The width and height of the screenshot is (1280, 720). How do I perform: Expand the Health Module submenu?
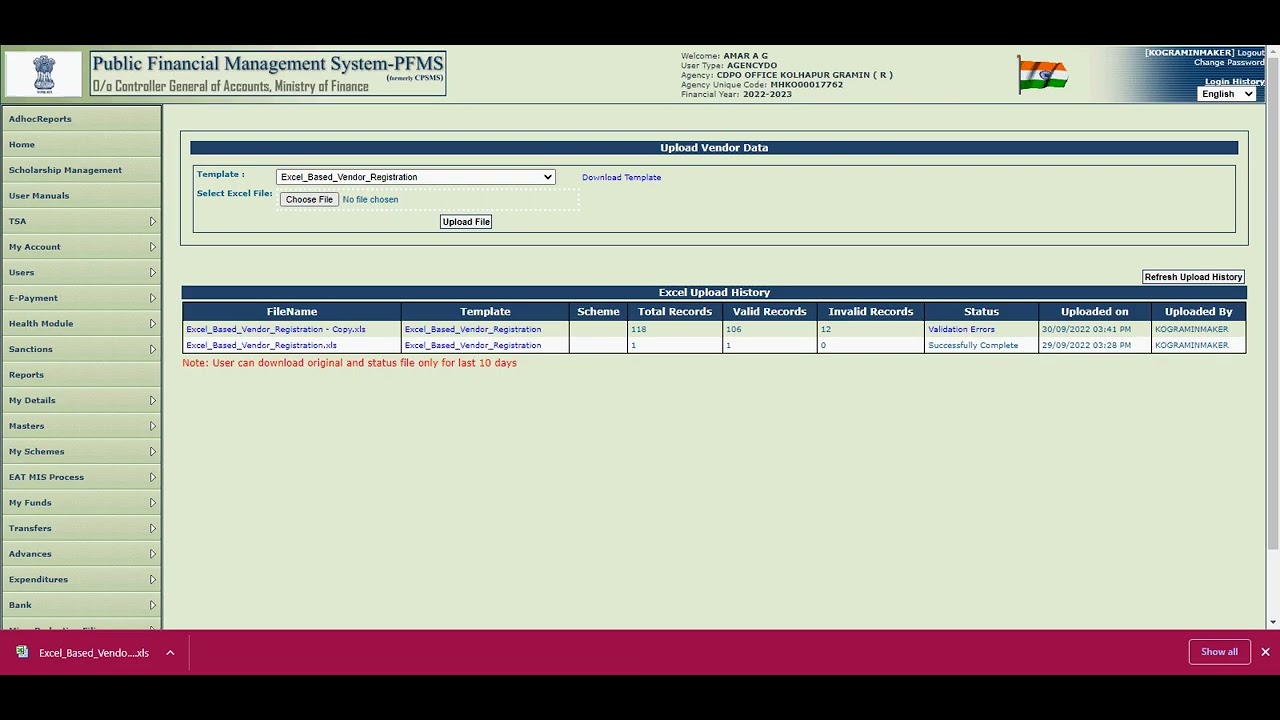pyautogui.click(x=153, y=323)
